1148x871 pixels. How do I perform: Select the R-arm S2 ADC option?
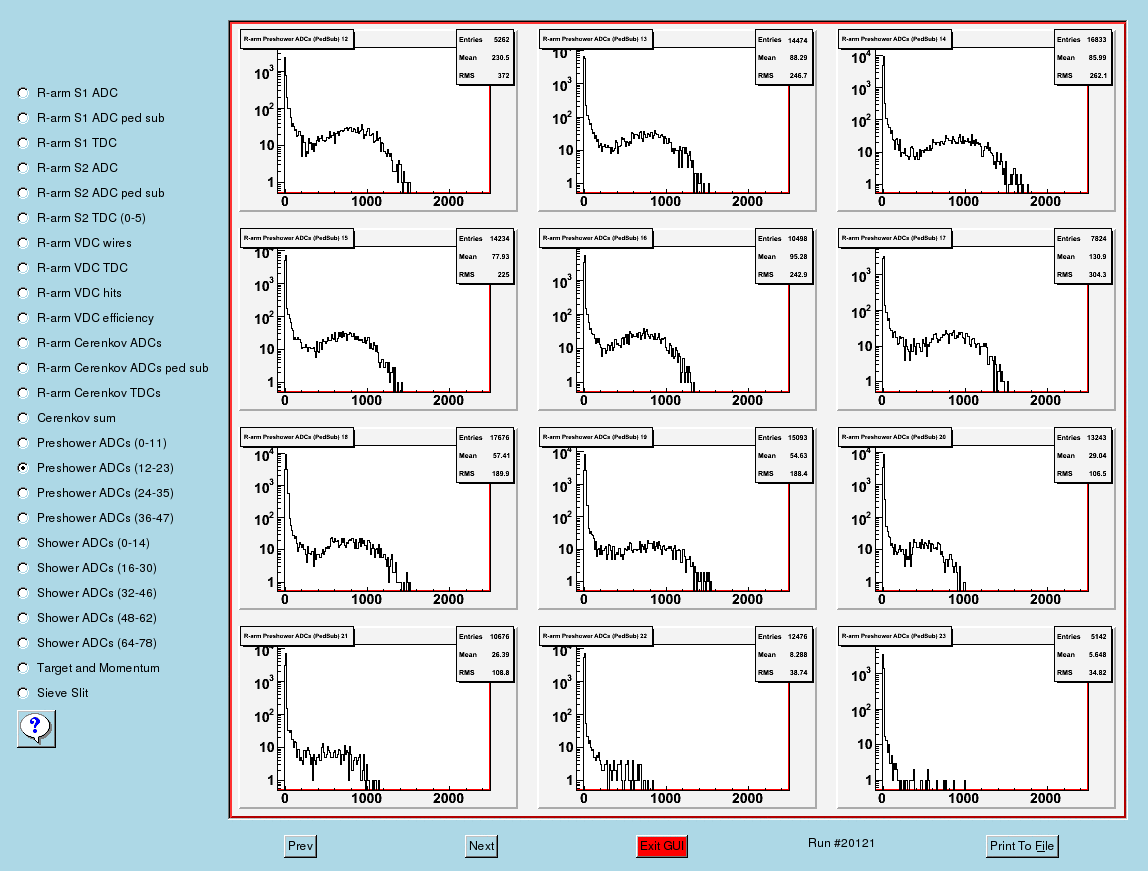[x=23, y=168]
